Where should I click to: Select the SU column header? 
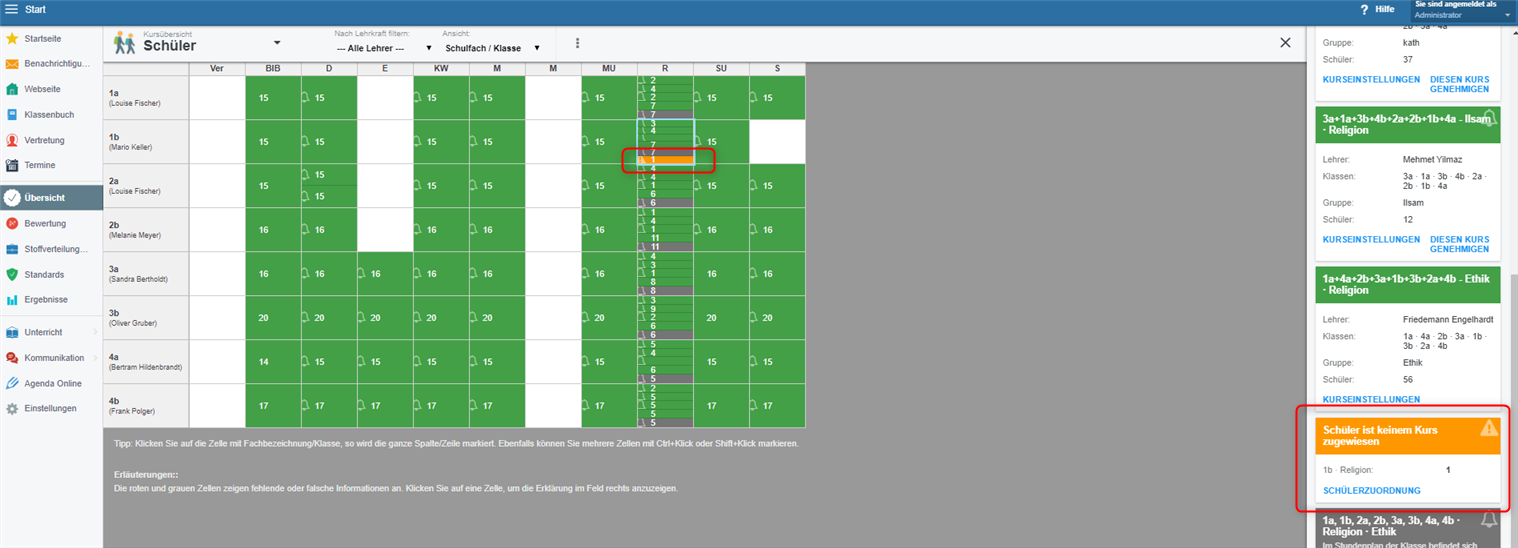tap(721, 68)
